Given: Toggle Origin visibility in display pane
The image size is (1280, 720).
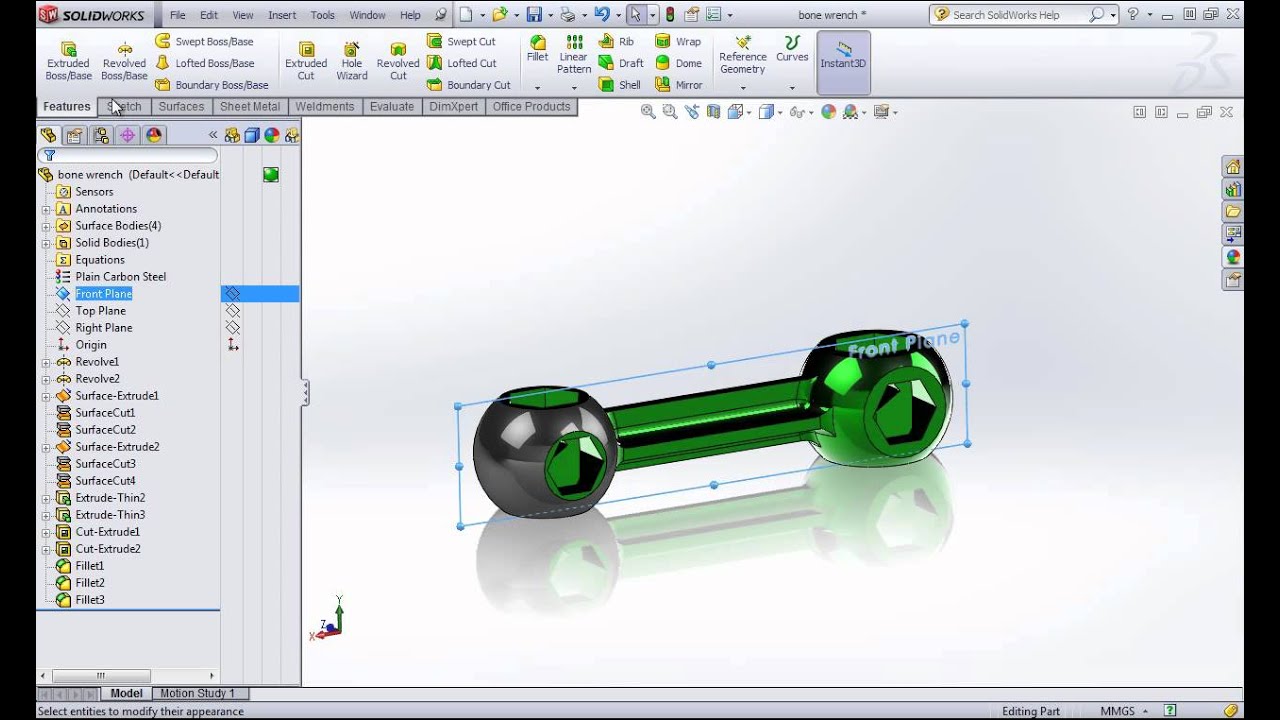Looking at the screenshot, I should (x=233, y=345).
